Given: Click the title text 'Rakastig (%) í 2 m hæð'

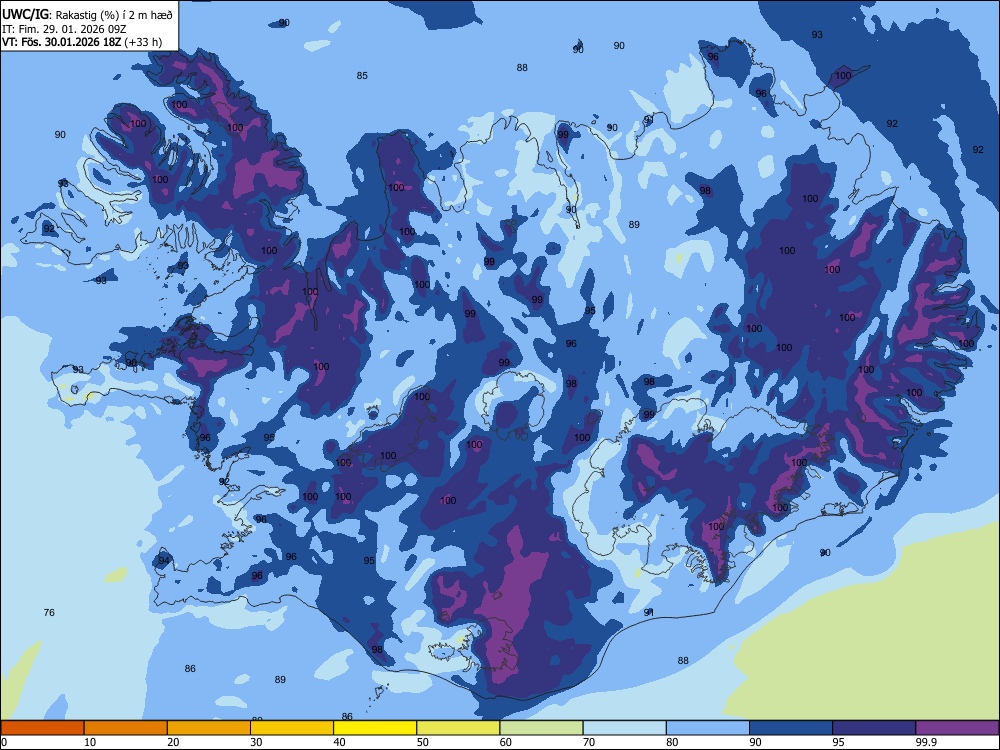Looking at the screenshot, I should [x=114, y=15].
